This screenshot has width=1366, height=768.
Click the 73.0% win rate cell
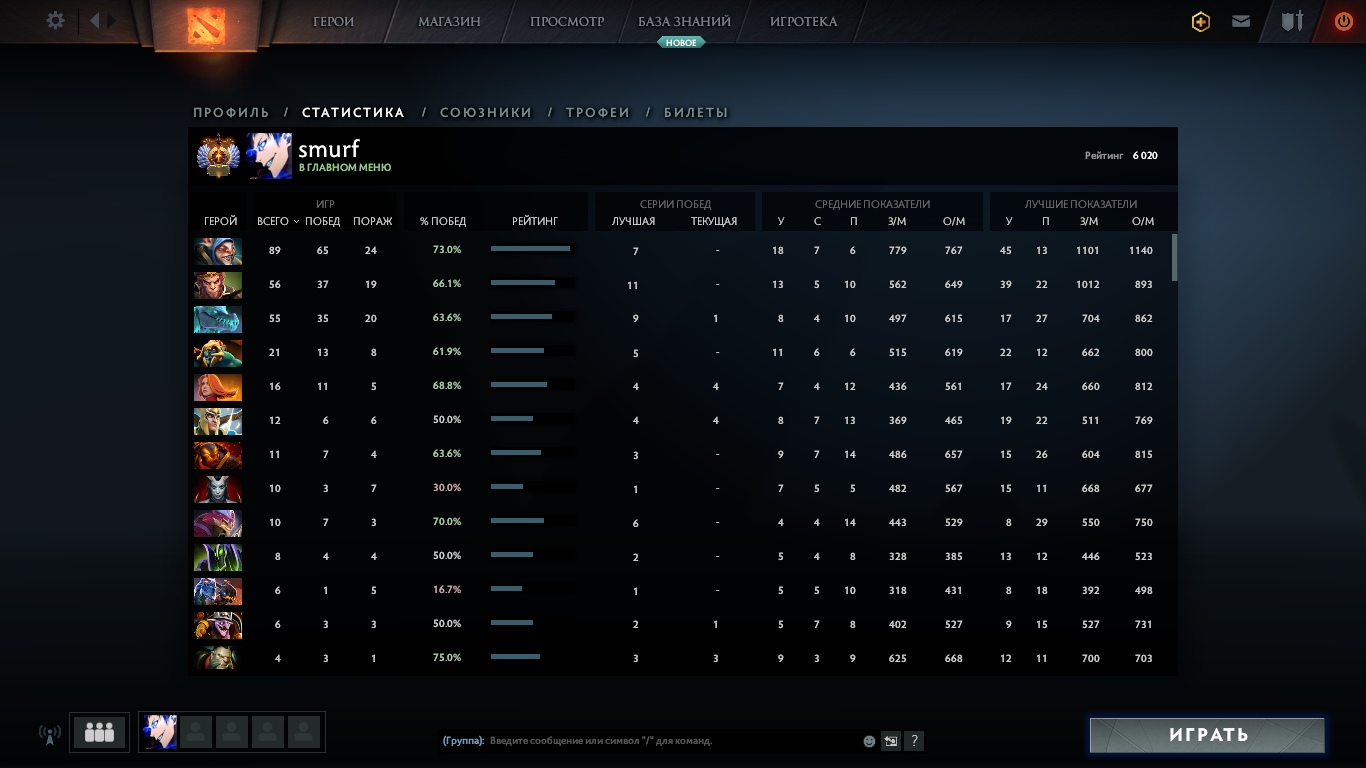point(447,250)
